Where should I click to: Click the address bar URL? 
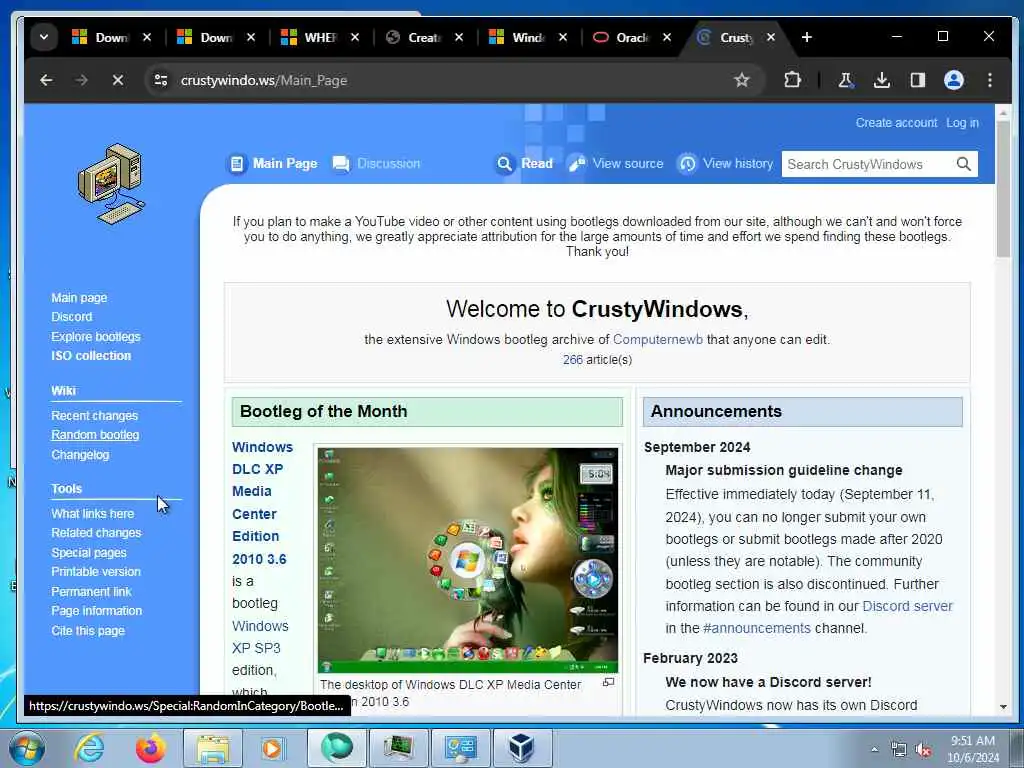pos(264,80)
